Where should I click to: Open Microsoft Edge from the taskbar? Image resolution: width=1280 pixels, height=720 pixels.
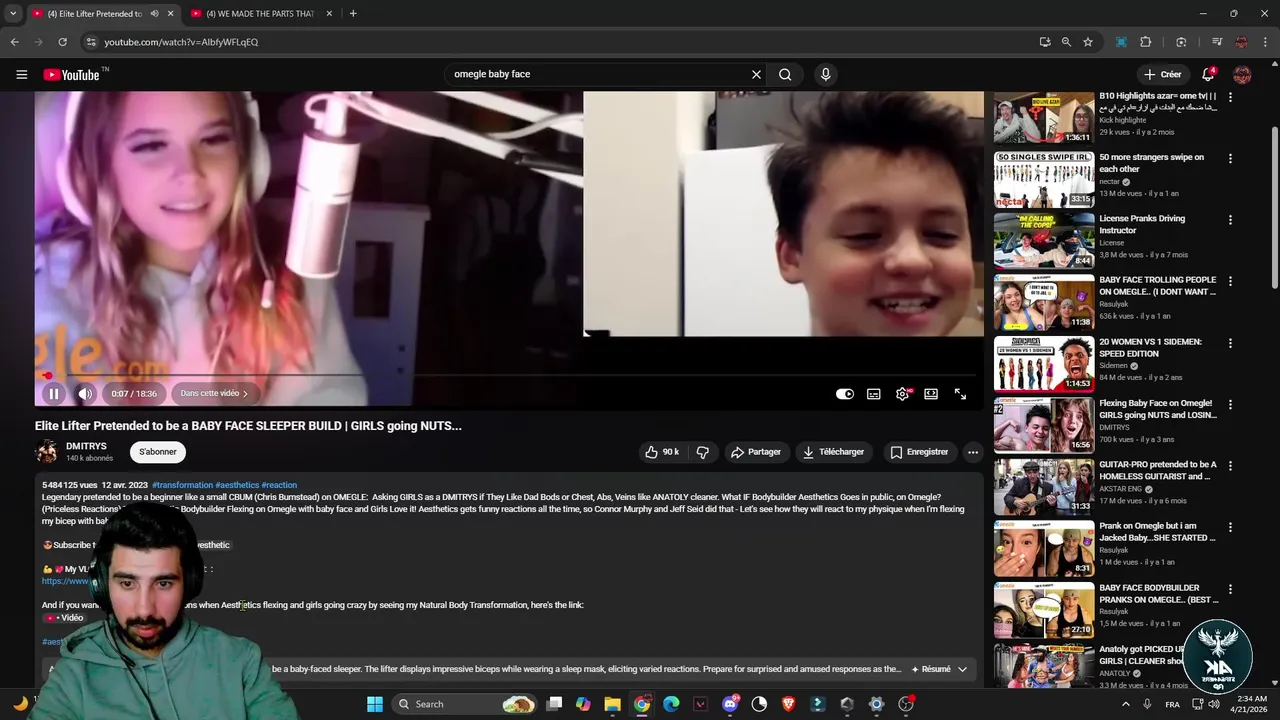671,704
